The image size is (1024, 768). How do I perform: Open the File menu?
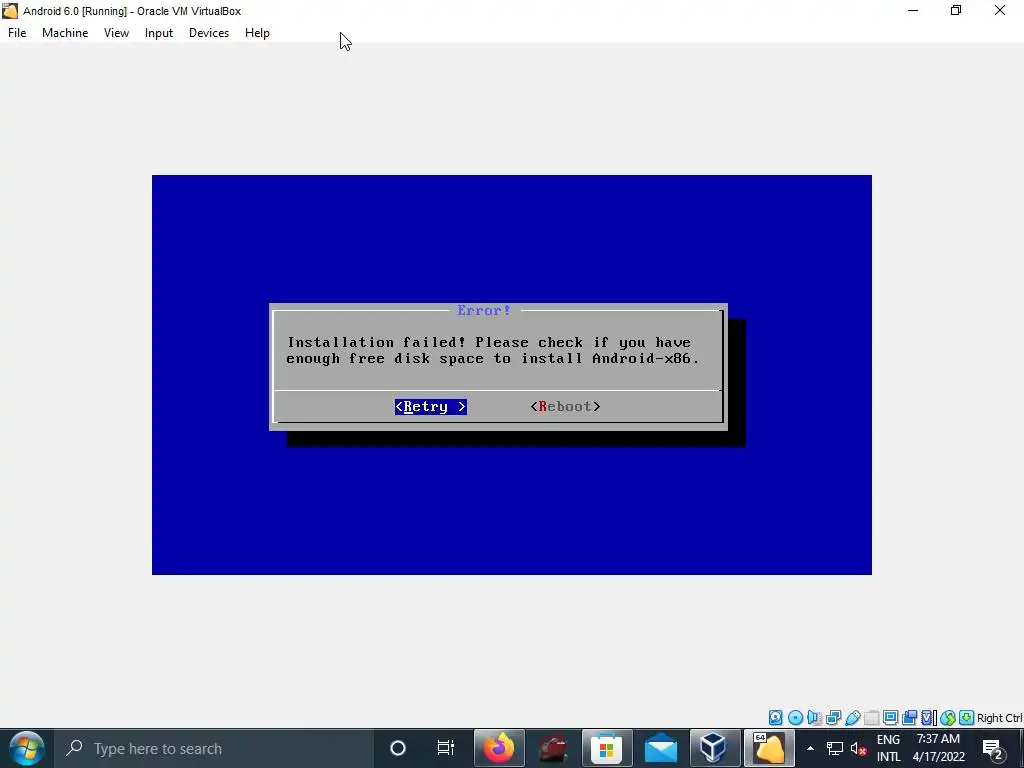17,33
